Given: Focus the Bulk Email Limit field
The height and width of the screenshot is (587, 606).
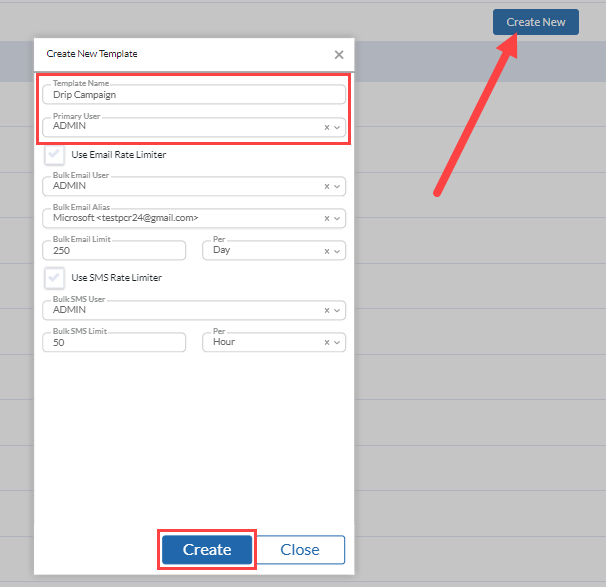Looking at the screenshot, I should pyautogui.click(x=114, y=251).
